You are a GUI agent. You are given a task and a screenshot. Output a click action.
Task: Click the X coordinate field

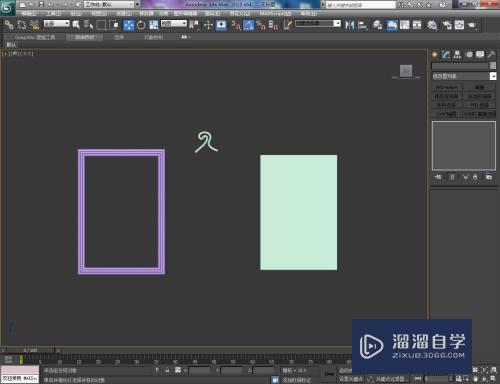click(199, 370)
